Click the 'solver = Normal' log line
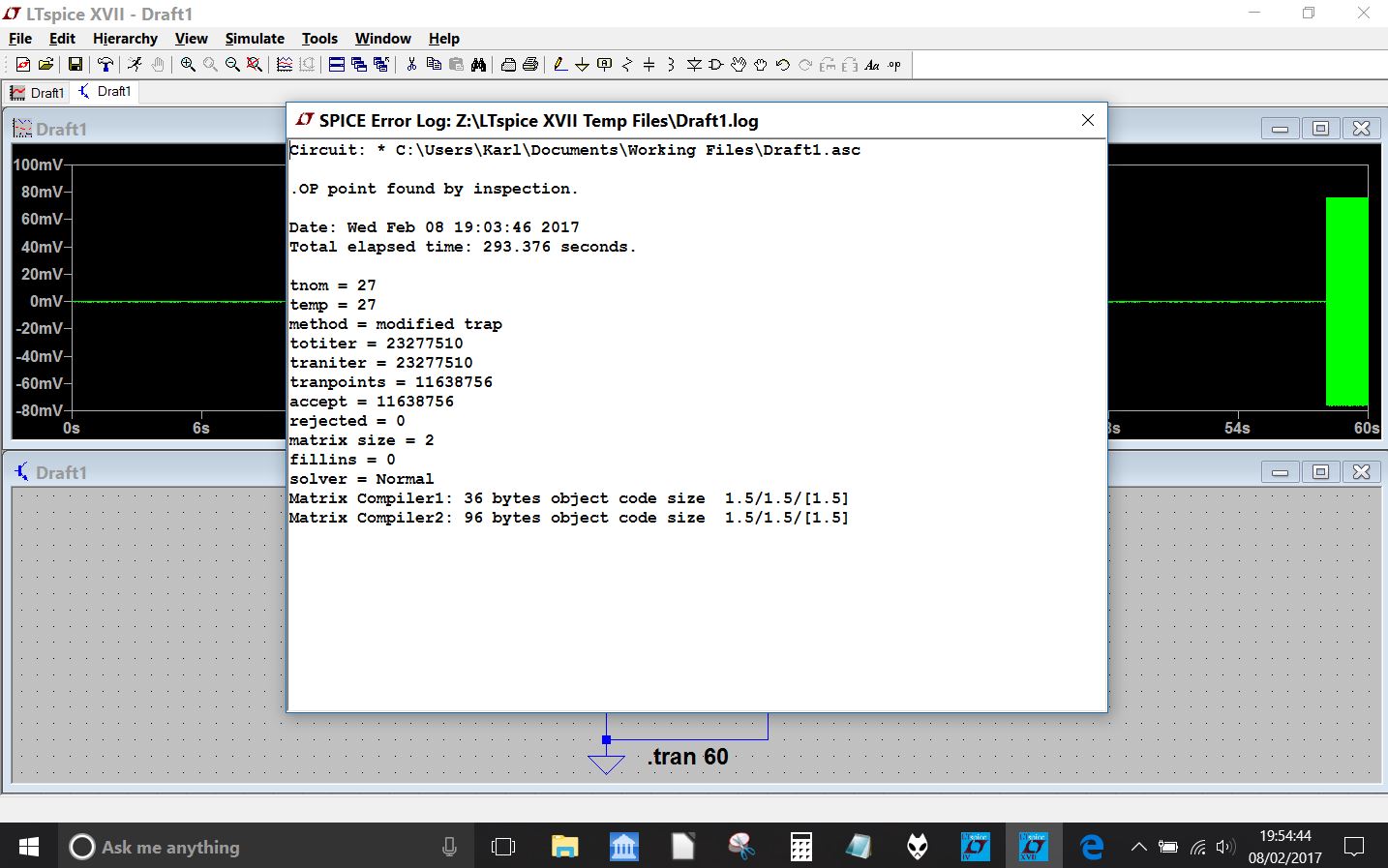This screenshot has width=1388, height=868. tap(362, 479)
